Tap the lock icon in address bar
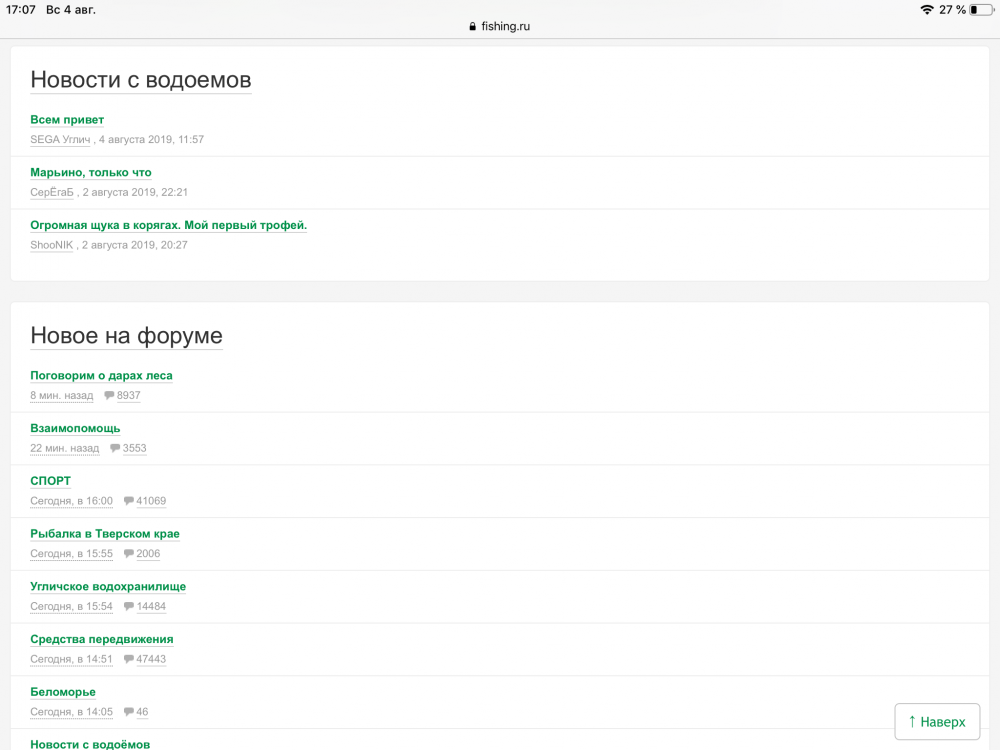 [473, 27]
